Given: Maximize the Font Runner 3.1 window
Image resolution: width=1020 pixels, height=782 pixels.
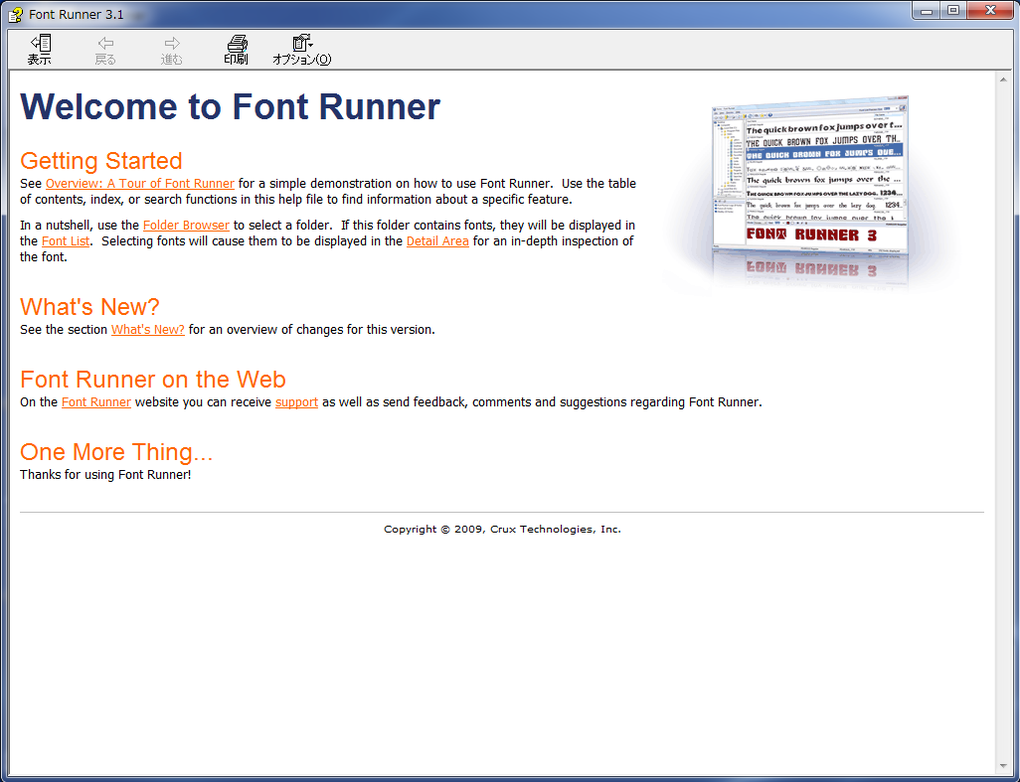Looking at the screenshot, I should tap(953, 10).
